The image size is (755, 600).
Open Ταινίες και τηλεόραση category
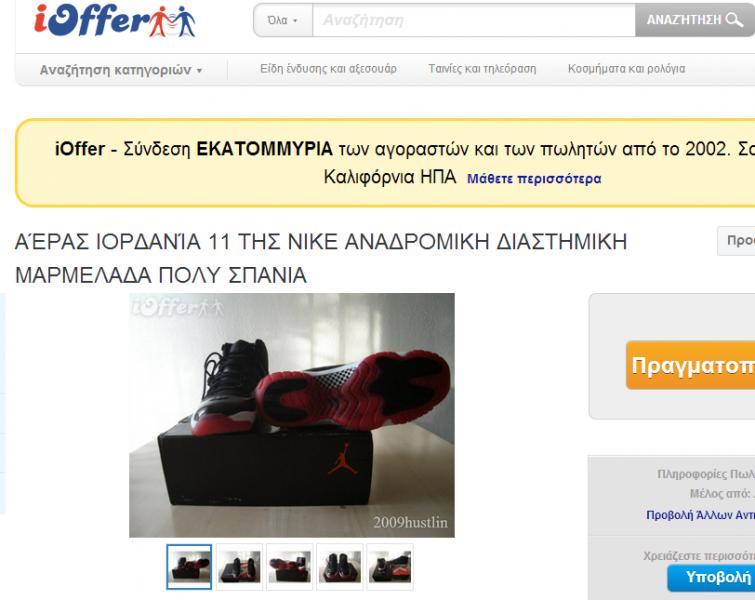coord(482,69)
